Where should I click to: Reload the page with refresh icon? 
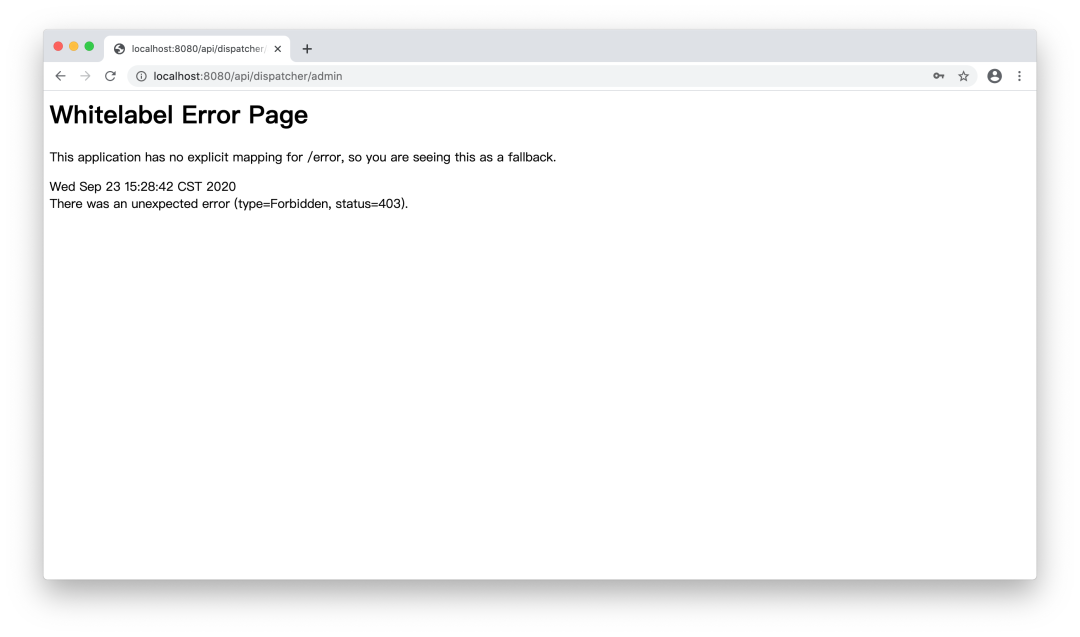[x=110, y=76]
